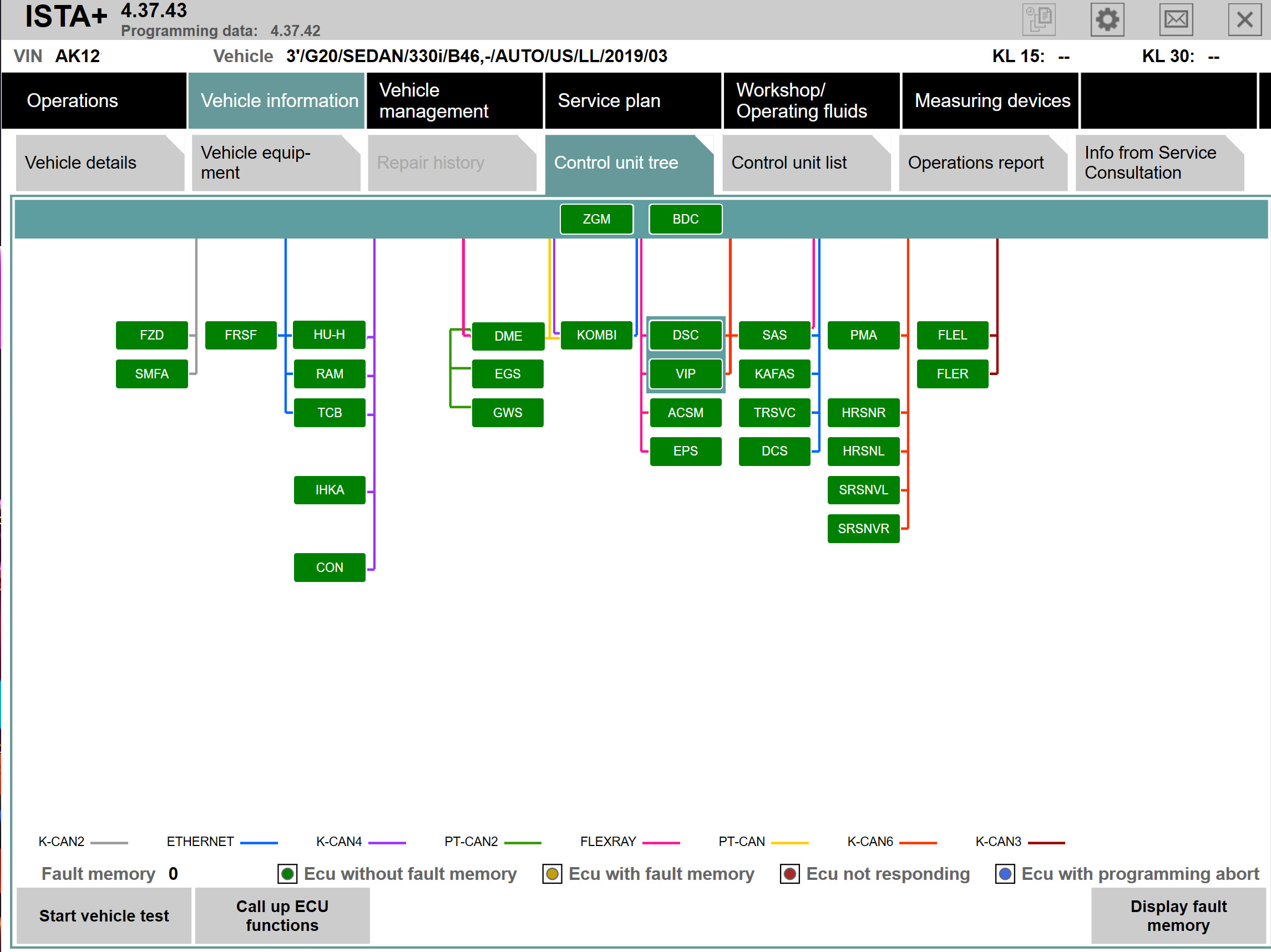Open Vehicle management tab
The width and height of the screenshot is (1271, 952).
[454, 100]
